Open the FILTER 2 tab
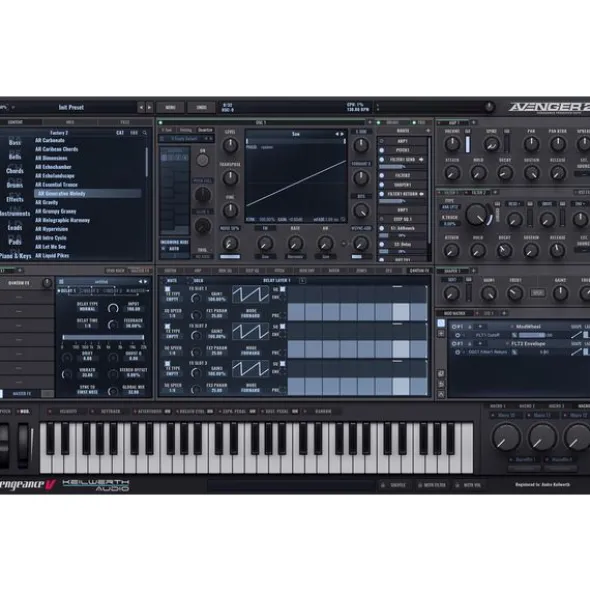The width and height of the screenshot is (590, 591). point(478,193)
